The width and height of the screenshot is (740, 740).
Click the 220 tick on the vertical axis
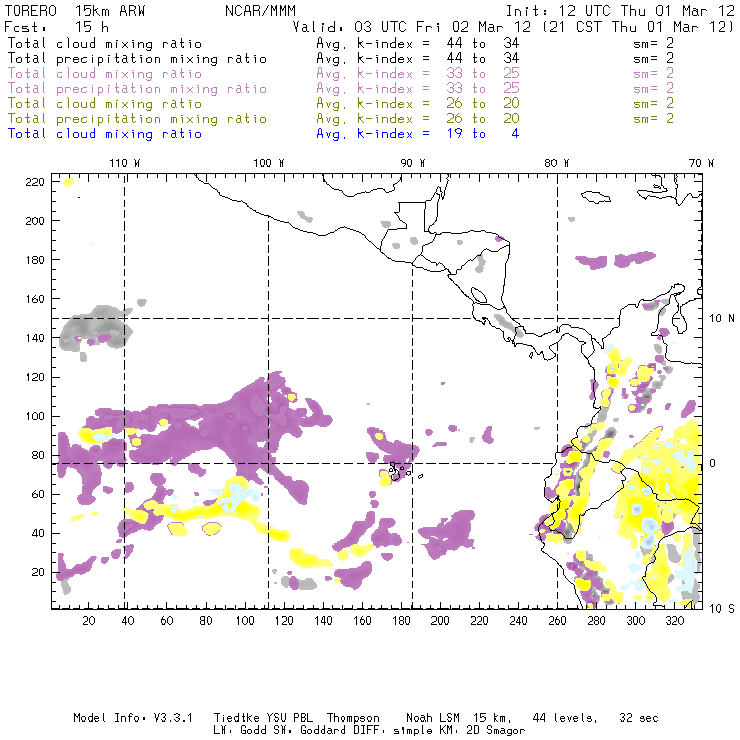(36, 181)
